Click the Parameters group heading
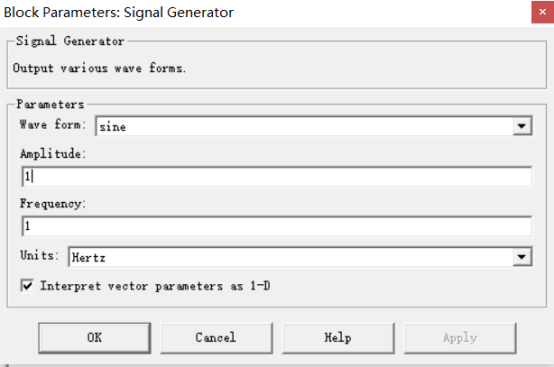This screenshot has height=367, width=554. point(50,104)
